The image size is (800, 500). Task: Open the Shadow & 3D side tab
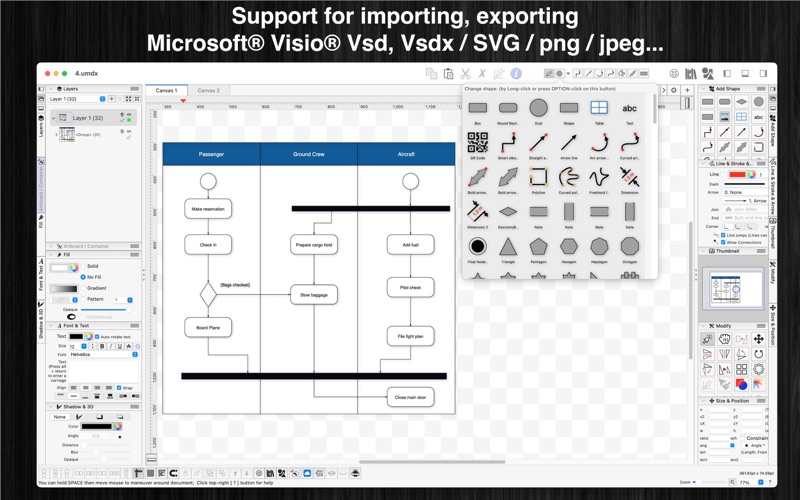pyautogui.click(x=41, y=321)
